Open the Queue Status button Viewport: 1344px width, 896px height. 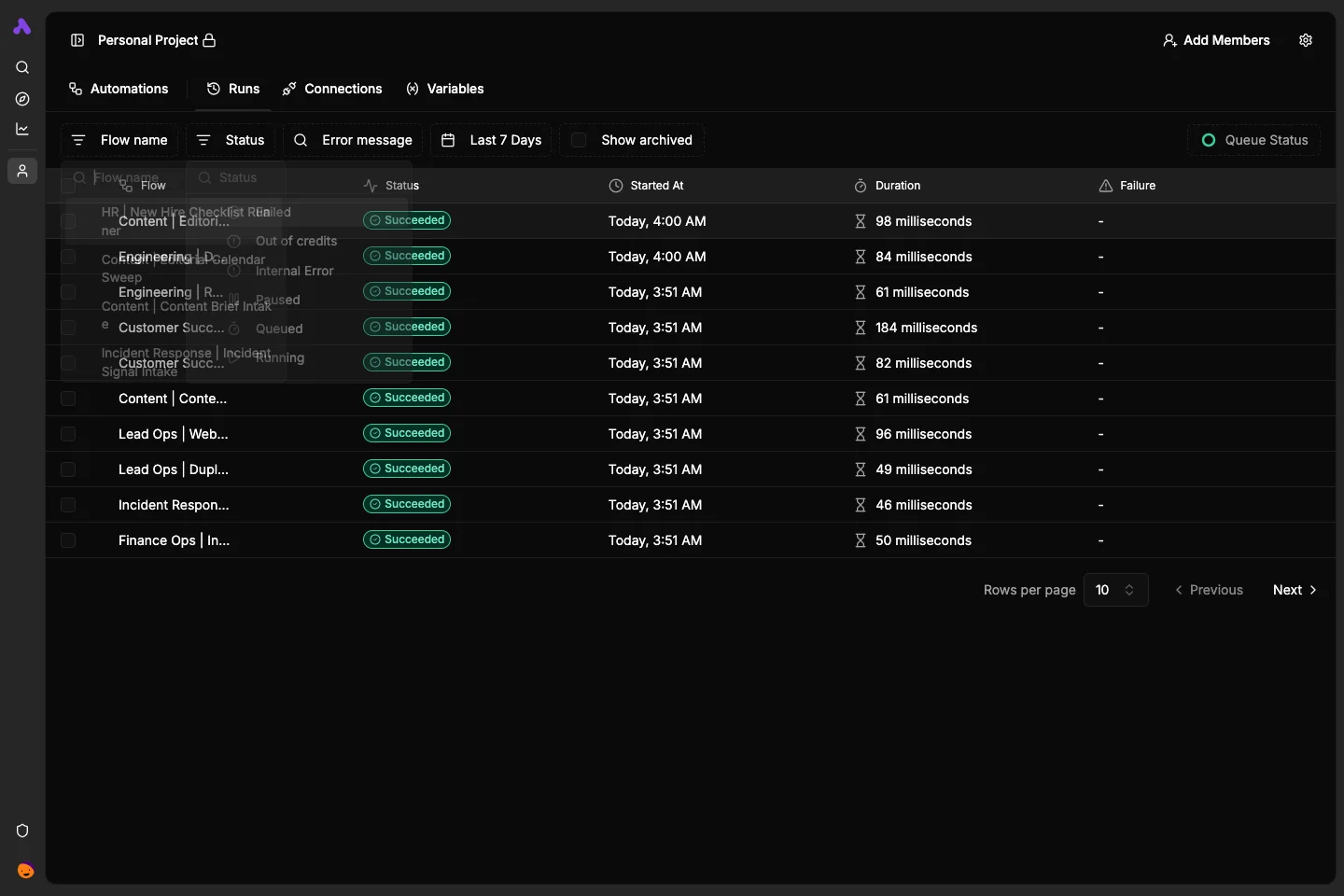tap(1254, 140)
